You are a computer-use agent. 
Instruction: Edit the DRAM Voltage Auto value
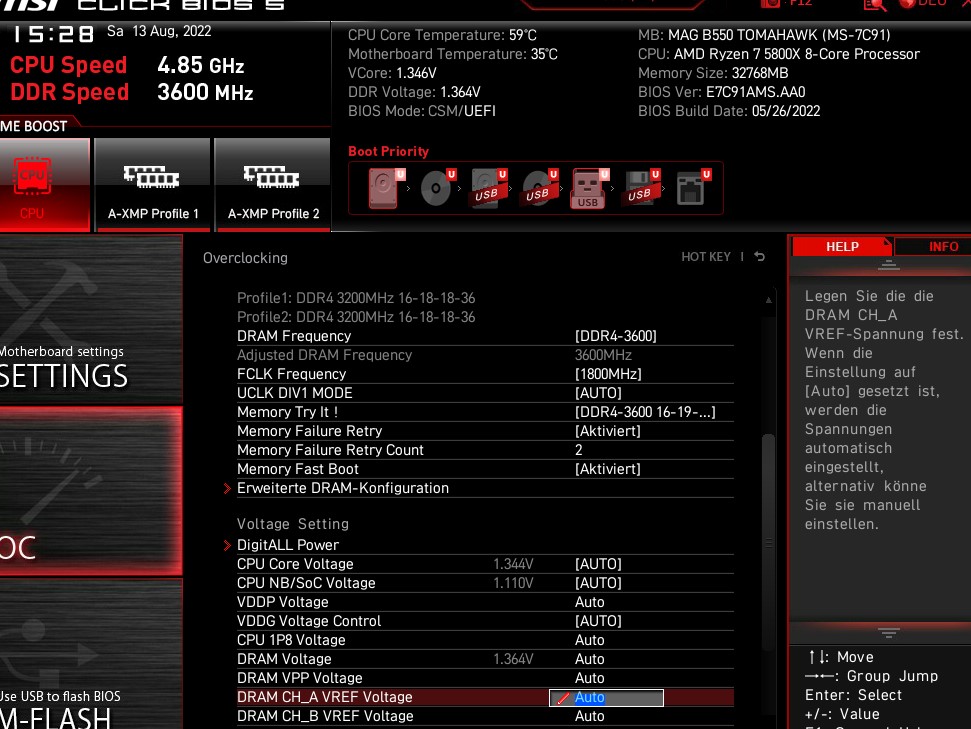point(590,659)
